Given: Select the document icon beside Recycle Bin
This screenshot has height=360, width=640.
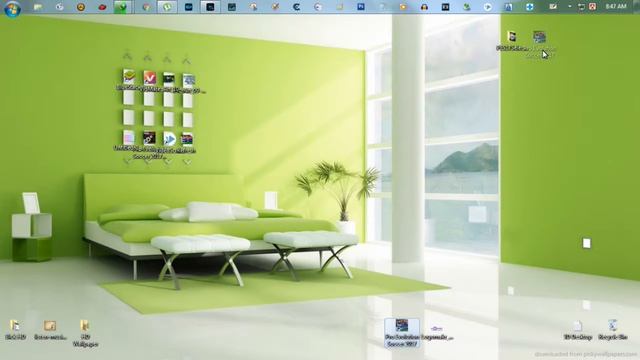Looking at the screenshot, I should (x=577, y=330).
